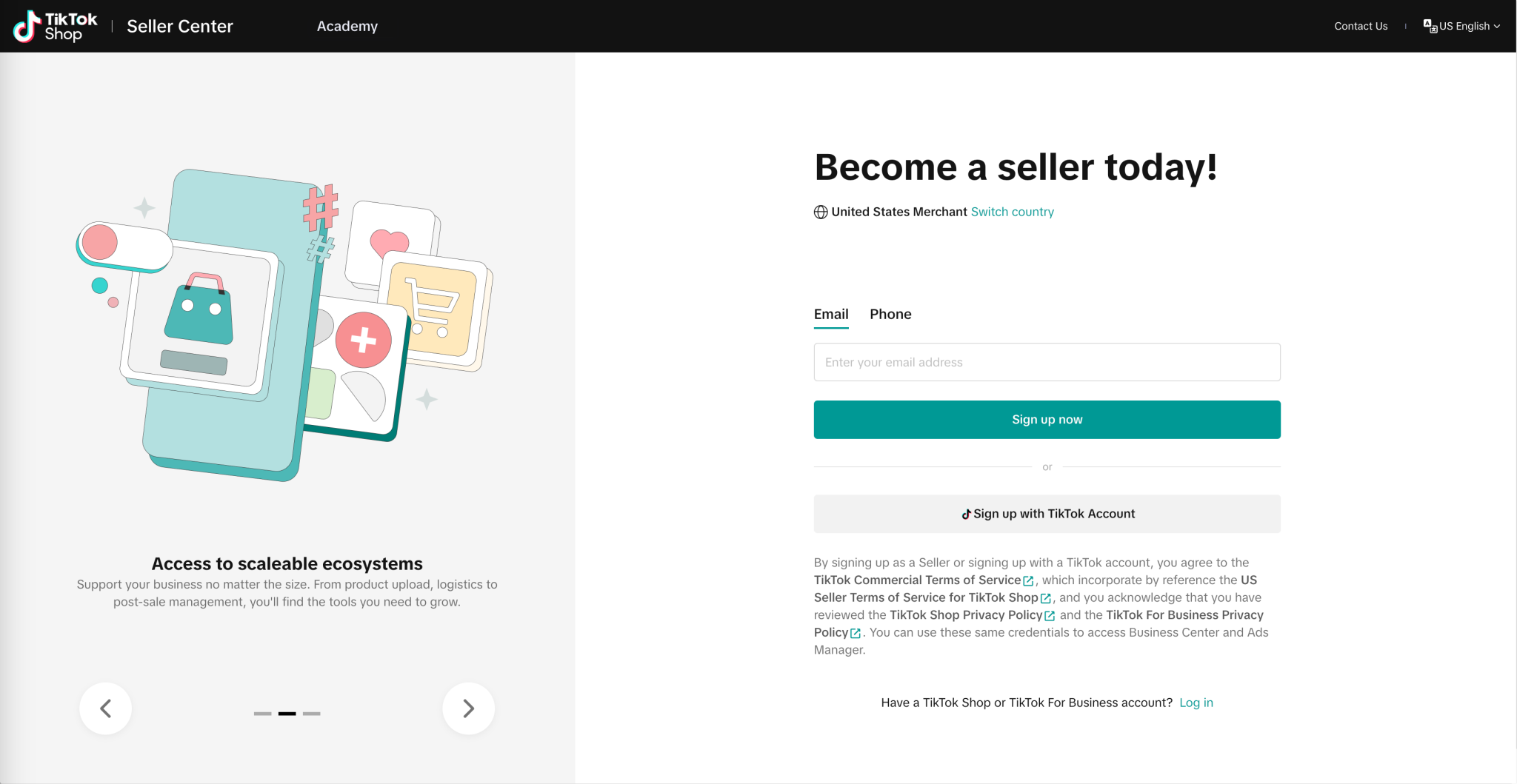Open the US English language dropdown
Viewport: 1517px width, 784px height.
pos(1465,25)
